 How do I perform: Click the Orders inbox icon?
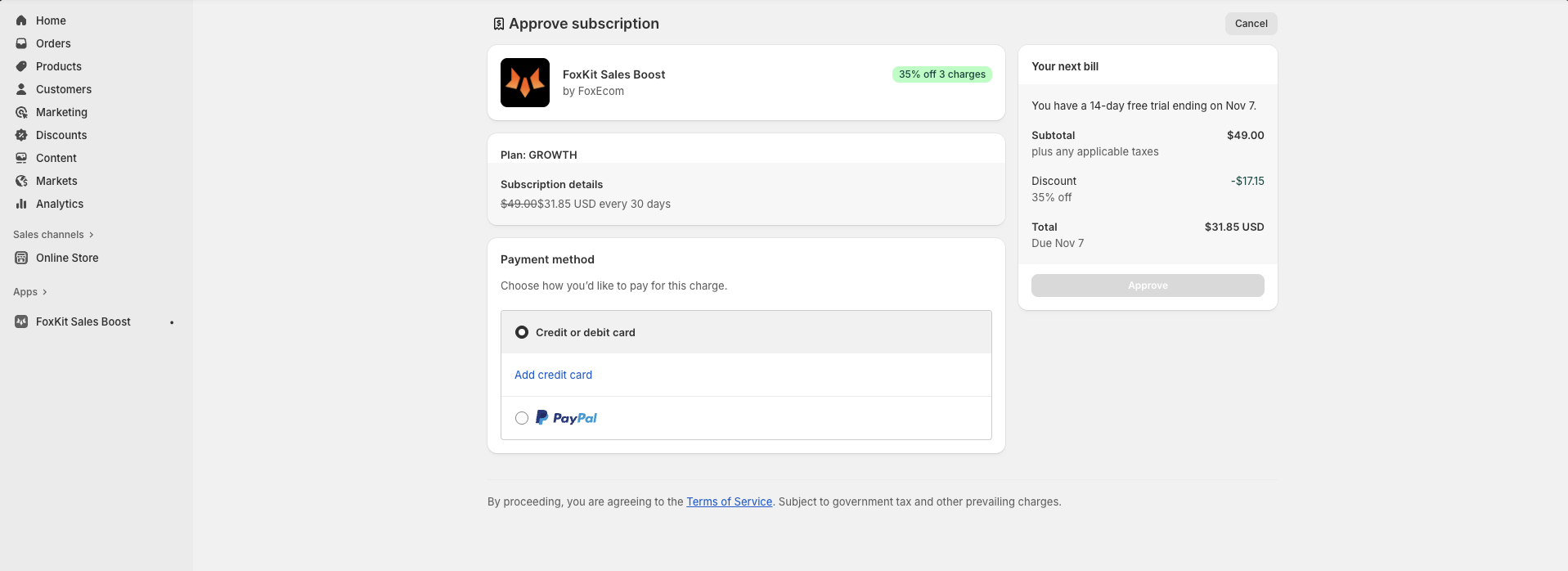pyautogui.click(x=21, y=43)
